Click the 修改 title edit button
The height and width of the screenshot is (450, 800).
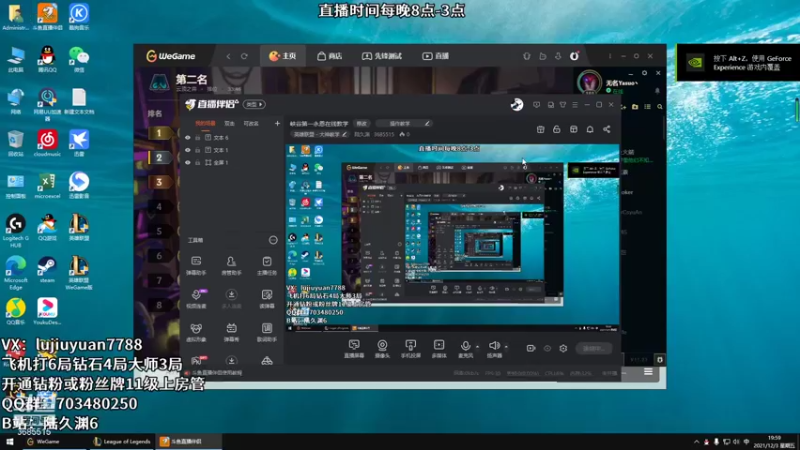click(362, 123)
